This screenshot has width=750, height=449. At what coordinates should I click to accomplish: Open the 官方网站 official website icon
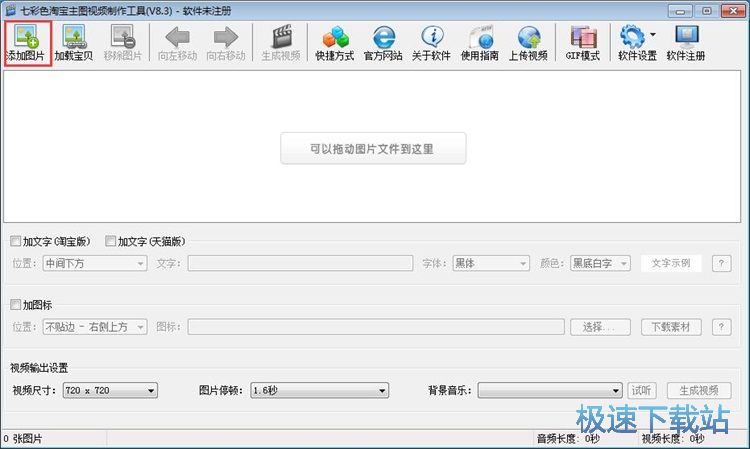383,43
